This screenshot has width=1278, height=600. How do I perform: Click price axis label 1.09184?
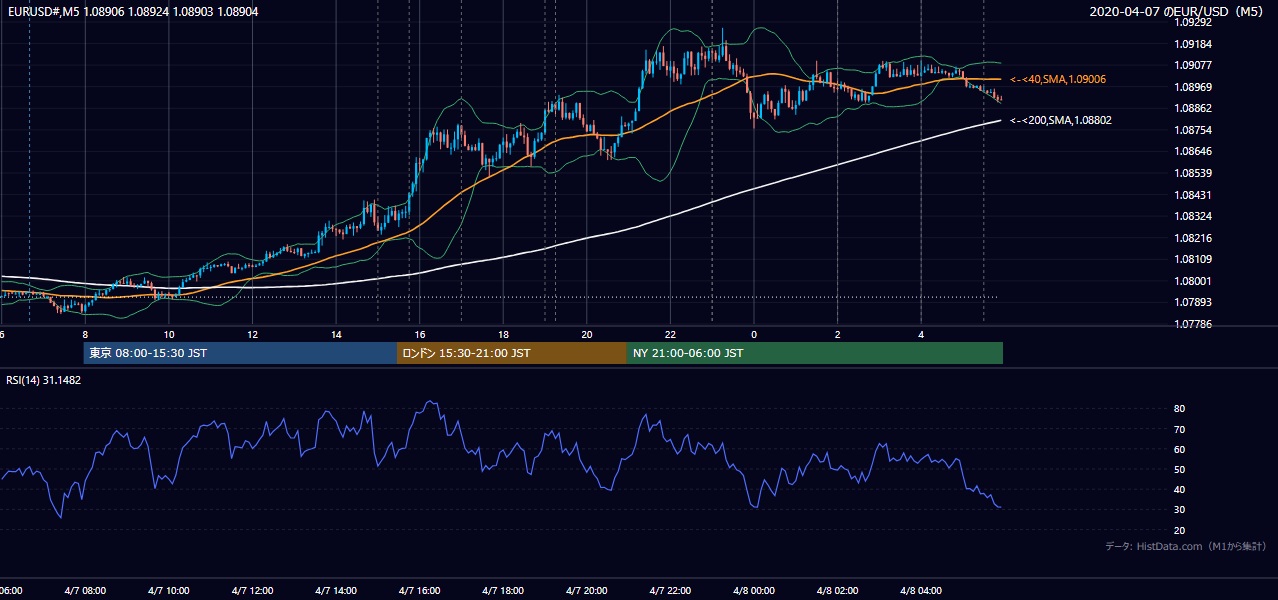[1193, 44]
